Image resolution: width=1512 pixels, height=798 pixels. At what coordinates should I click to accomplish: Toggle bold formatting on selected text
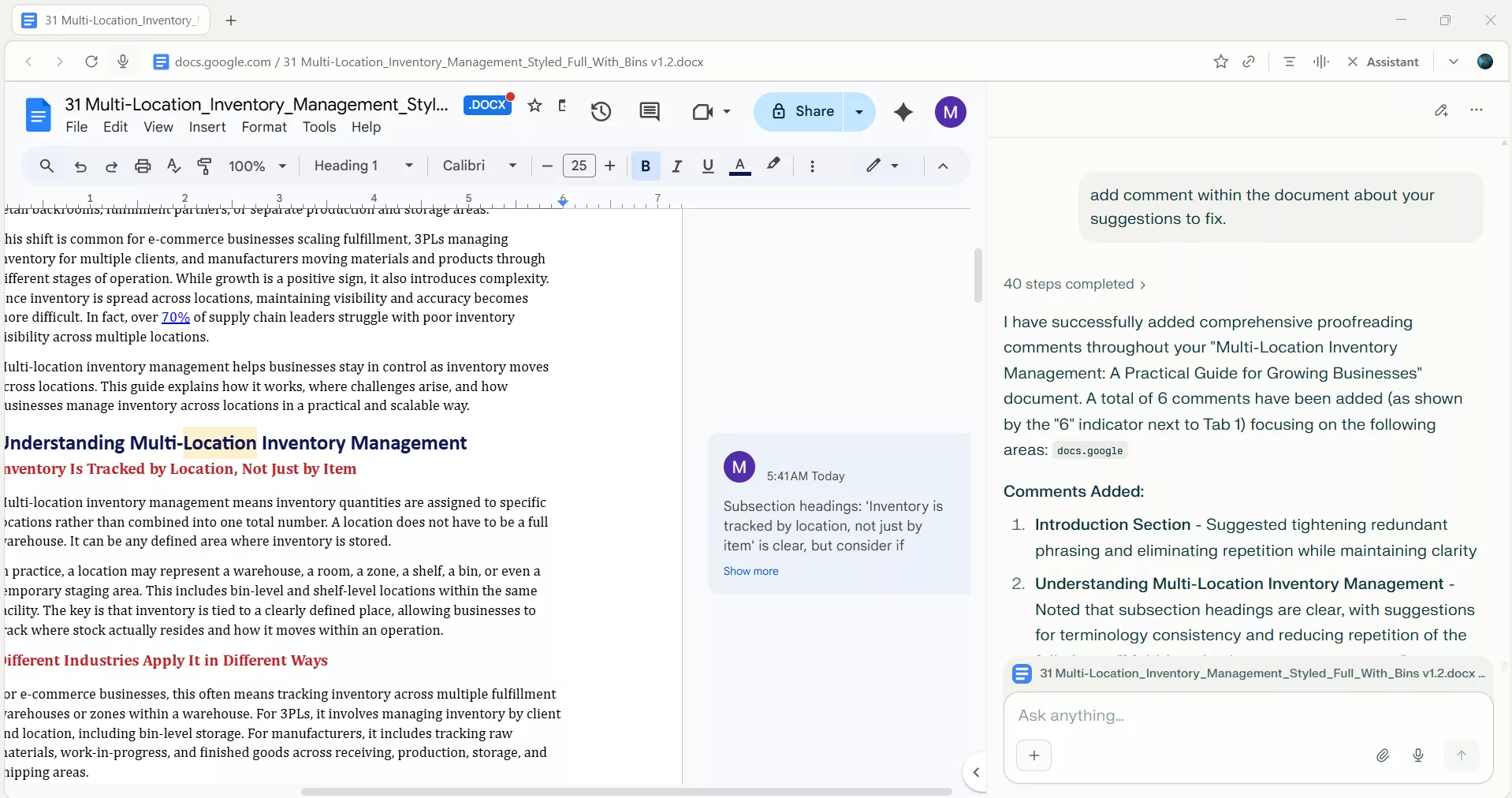[x=645, y=166]
